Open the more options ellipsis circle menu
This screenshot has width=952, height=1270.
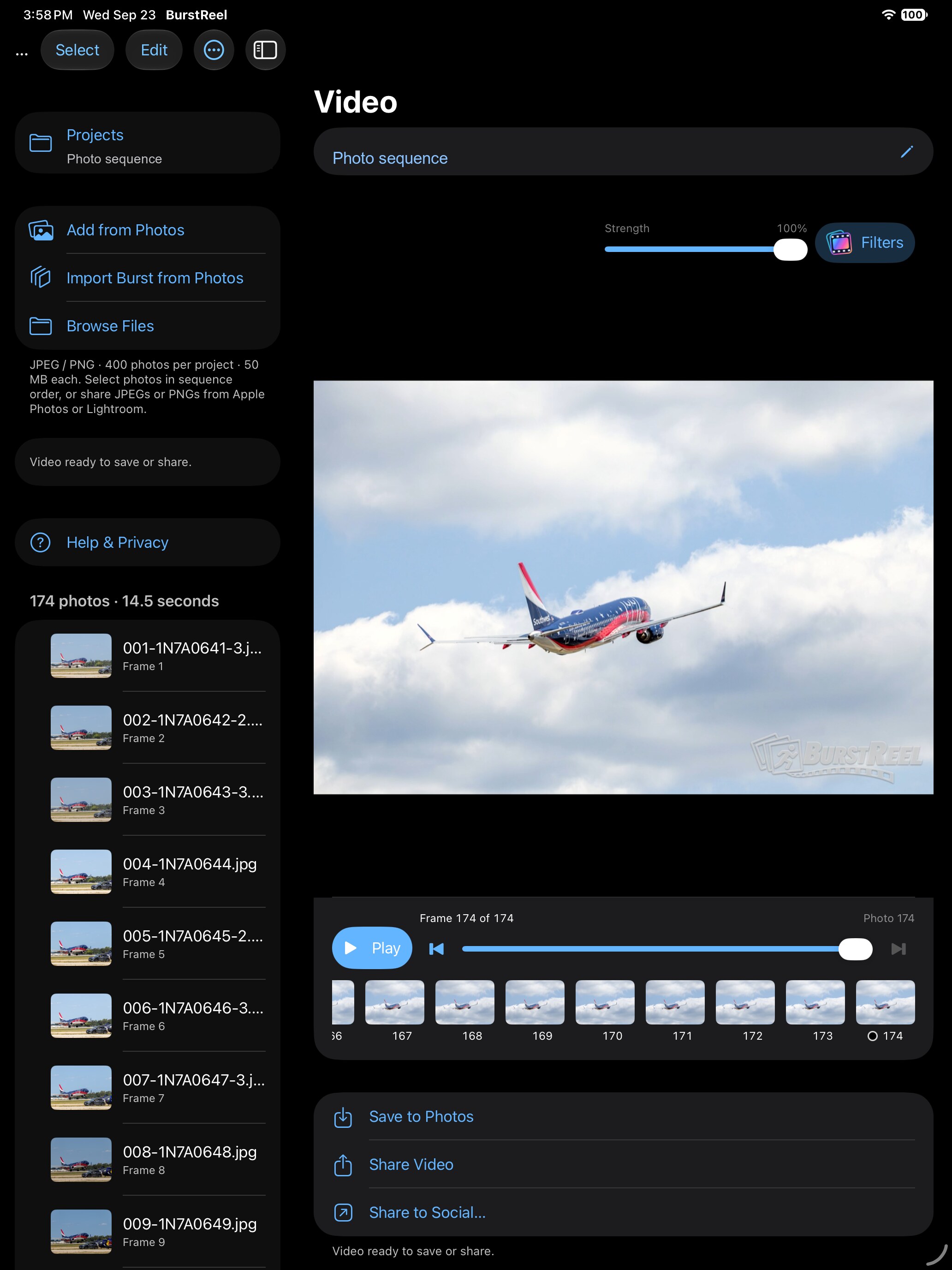coord(214,50)
